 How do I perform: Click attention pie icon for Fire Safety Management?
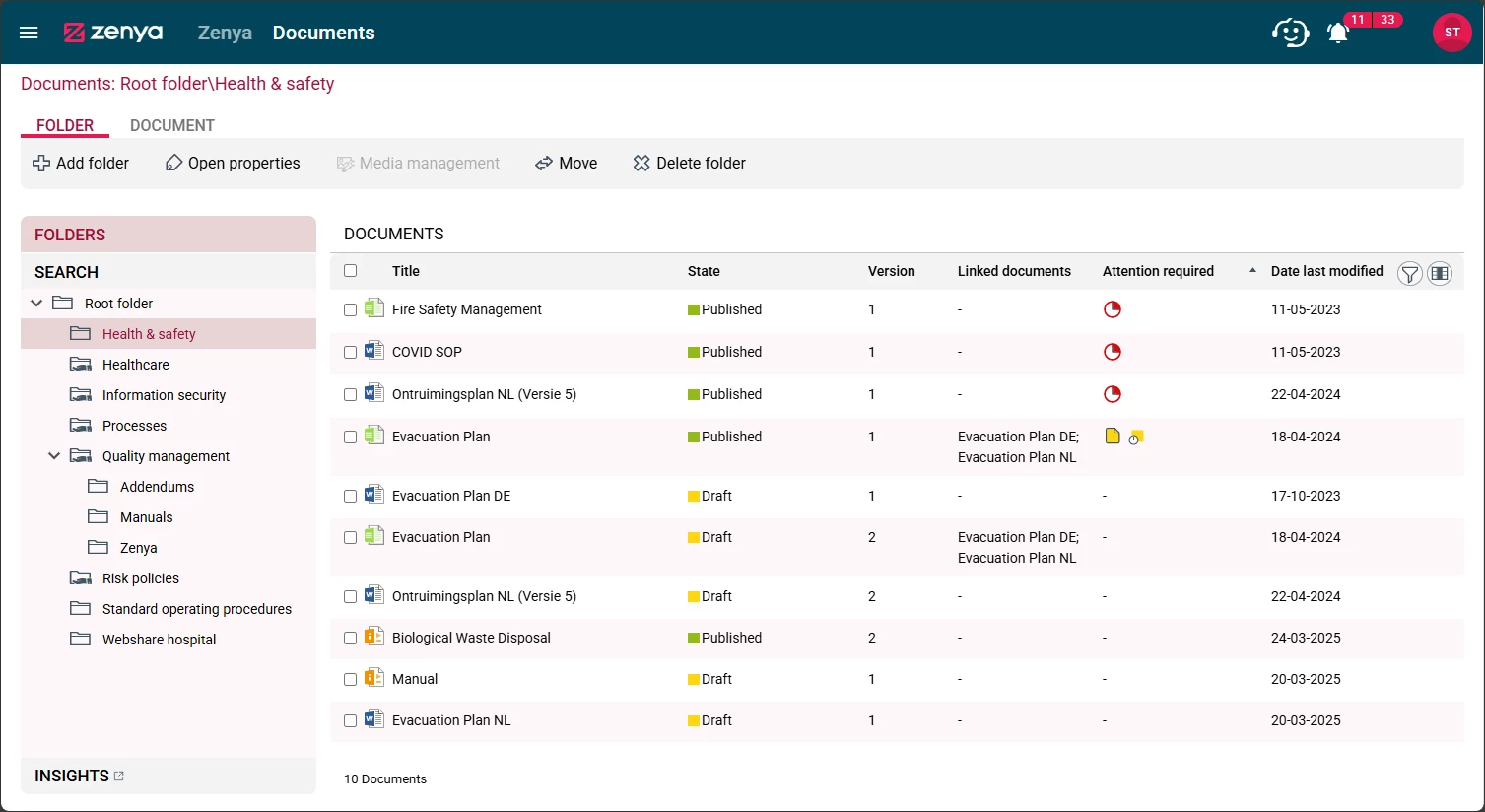(x=1112, y=309)
